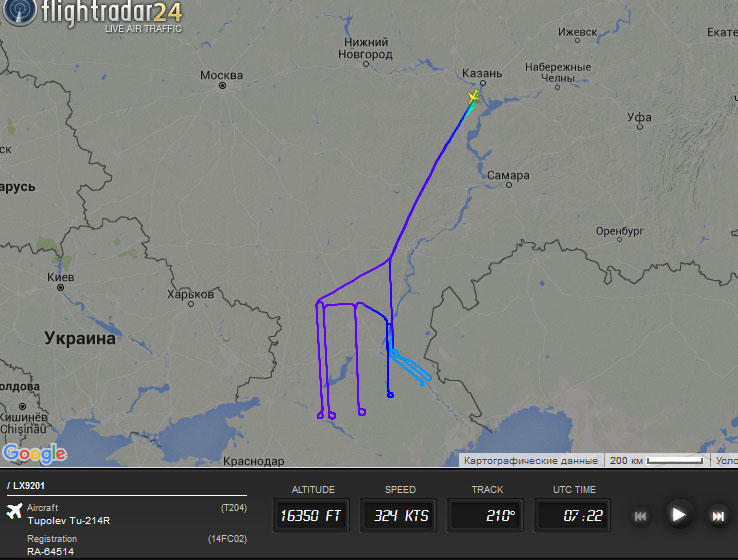Open the Google logo link on map
The width and height of the screenshot is (738, 560).
pyautogui.click(x=35, y=454)
